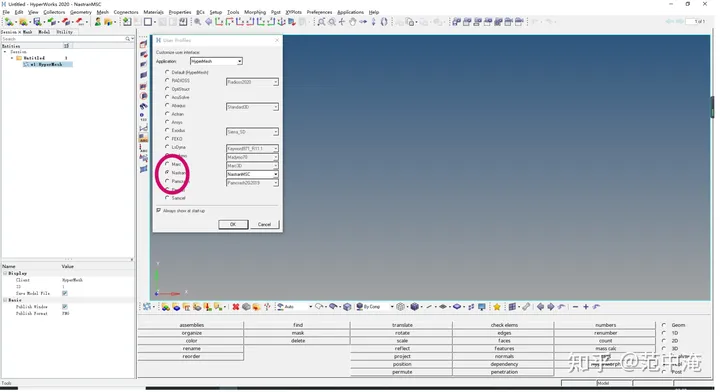Click the browser Search input field
This screenshot has width=720, height=392.
tap(63, 39)
